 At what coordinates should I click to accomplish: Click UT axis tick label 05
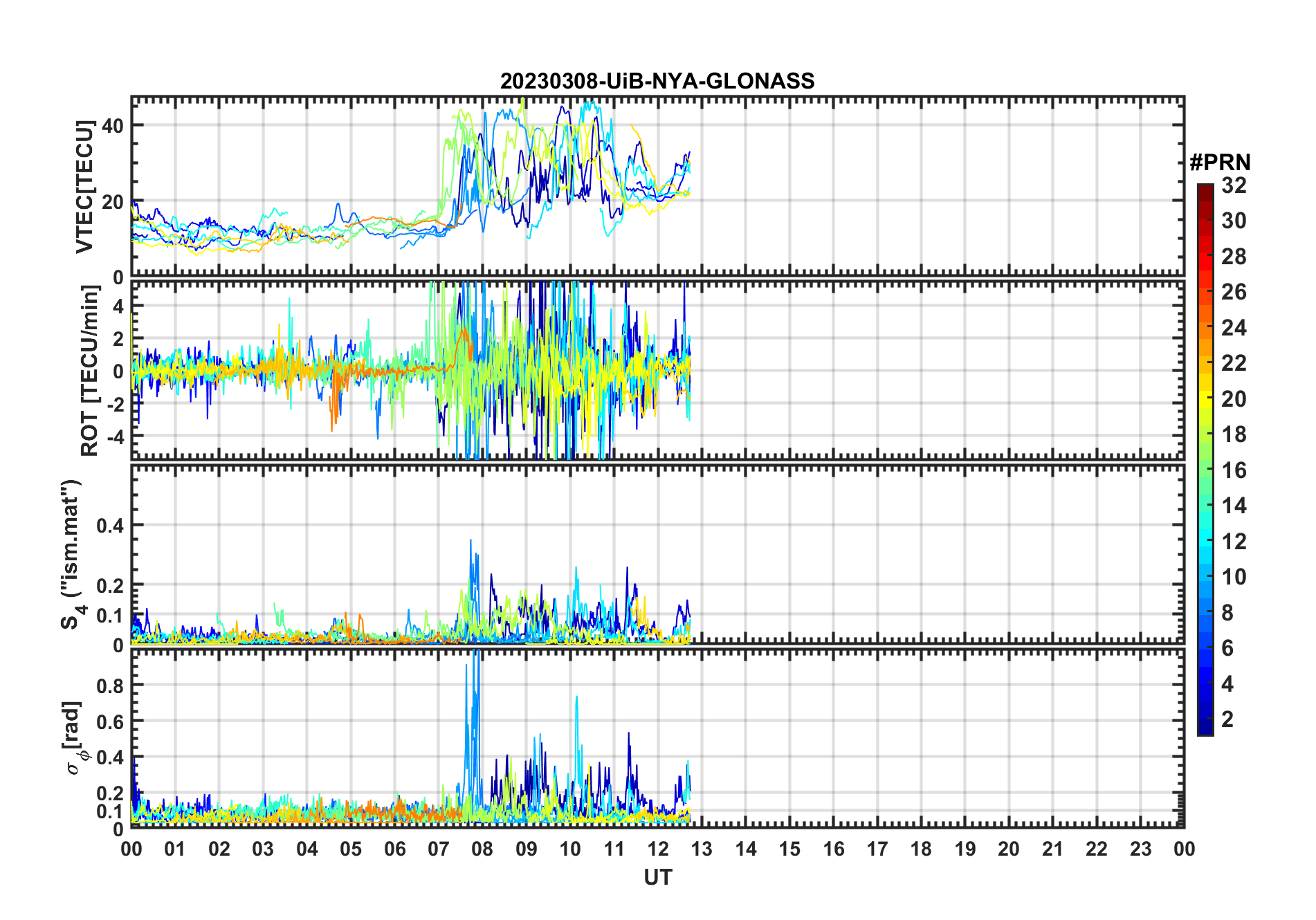tap(351, 849)
